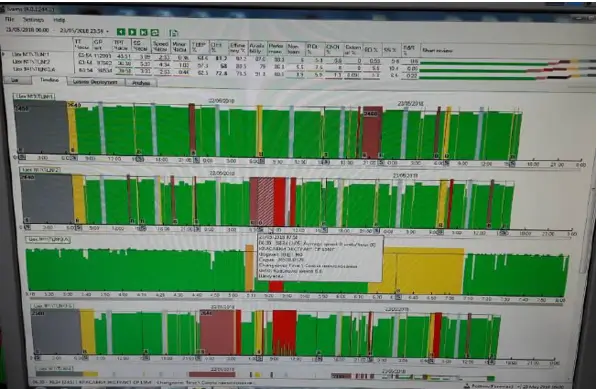Image resolution: width=597 pixels, height=389 pixels.
Task: Click the start date field 22/05/2018 06:00
Action: (x=27, y=30)
